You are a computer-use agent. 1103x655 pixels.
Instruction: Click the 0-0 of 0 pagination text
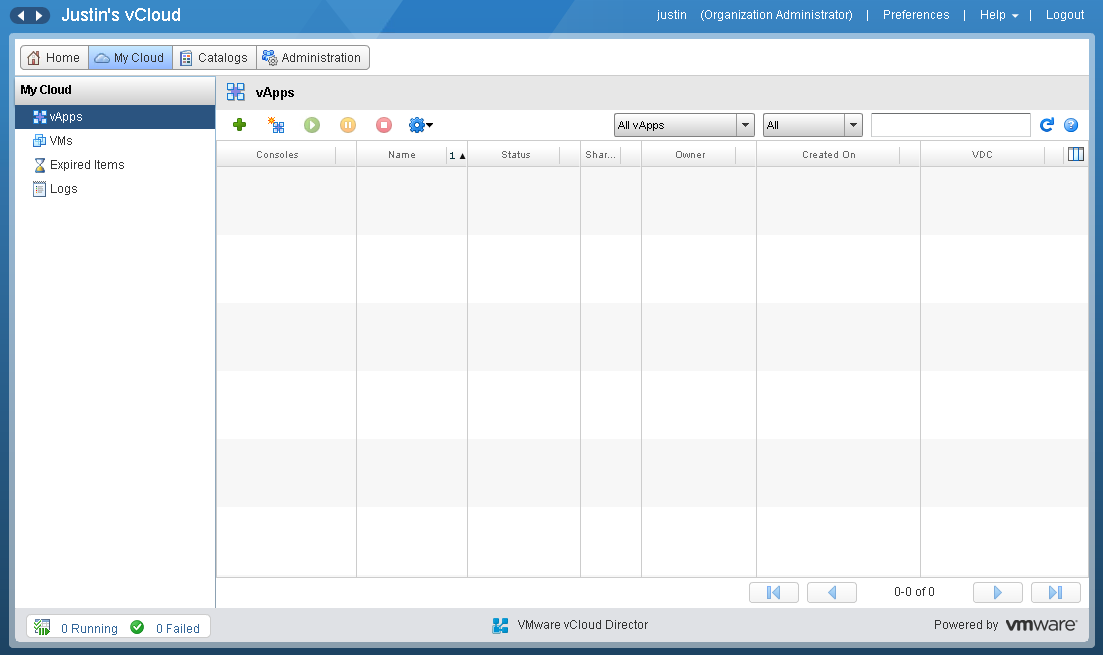click(914, 592)
